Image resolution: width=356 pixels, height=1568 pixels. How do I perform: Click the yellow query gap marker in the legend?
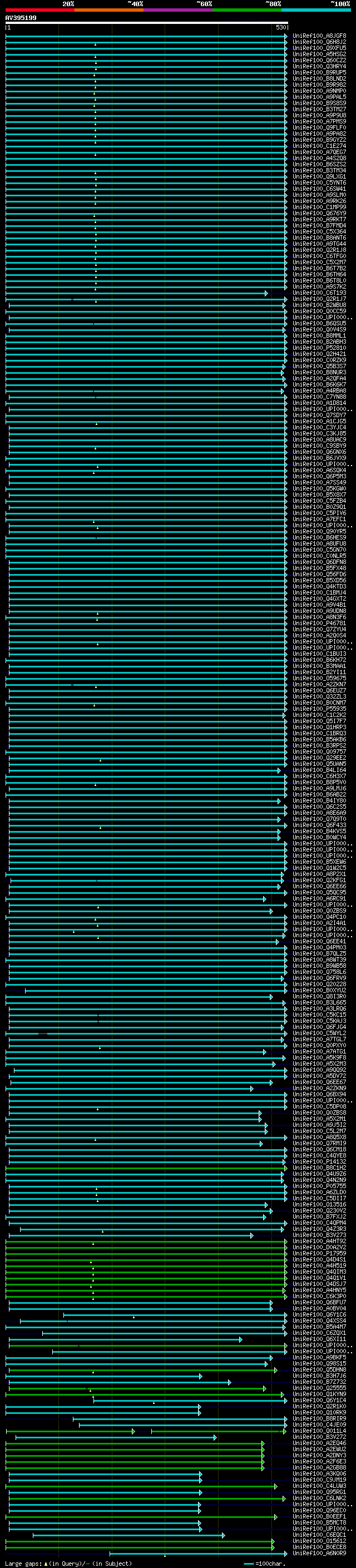pyautogui.click(x=46, y=1563)
